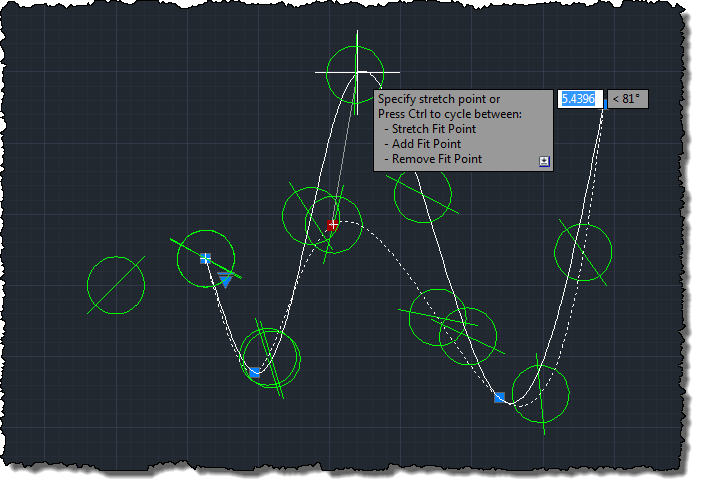
Task: Click the center of the white crosshair cursor
Action: [357, 72]
